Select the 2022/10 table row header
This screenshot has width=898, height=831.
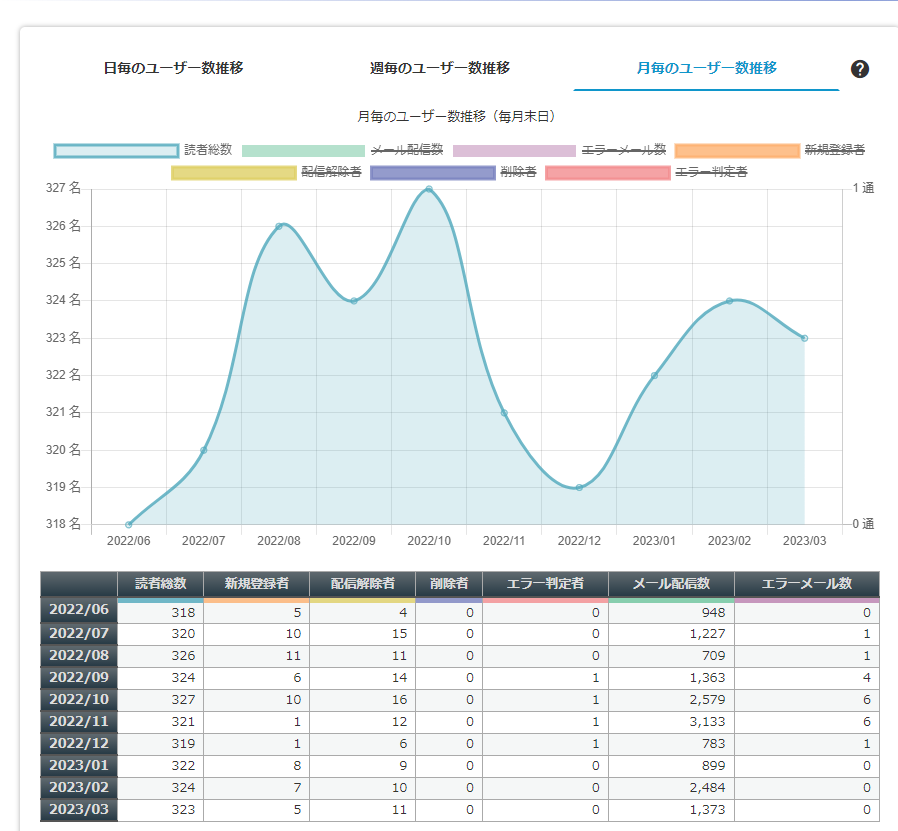click(79, 699)
